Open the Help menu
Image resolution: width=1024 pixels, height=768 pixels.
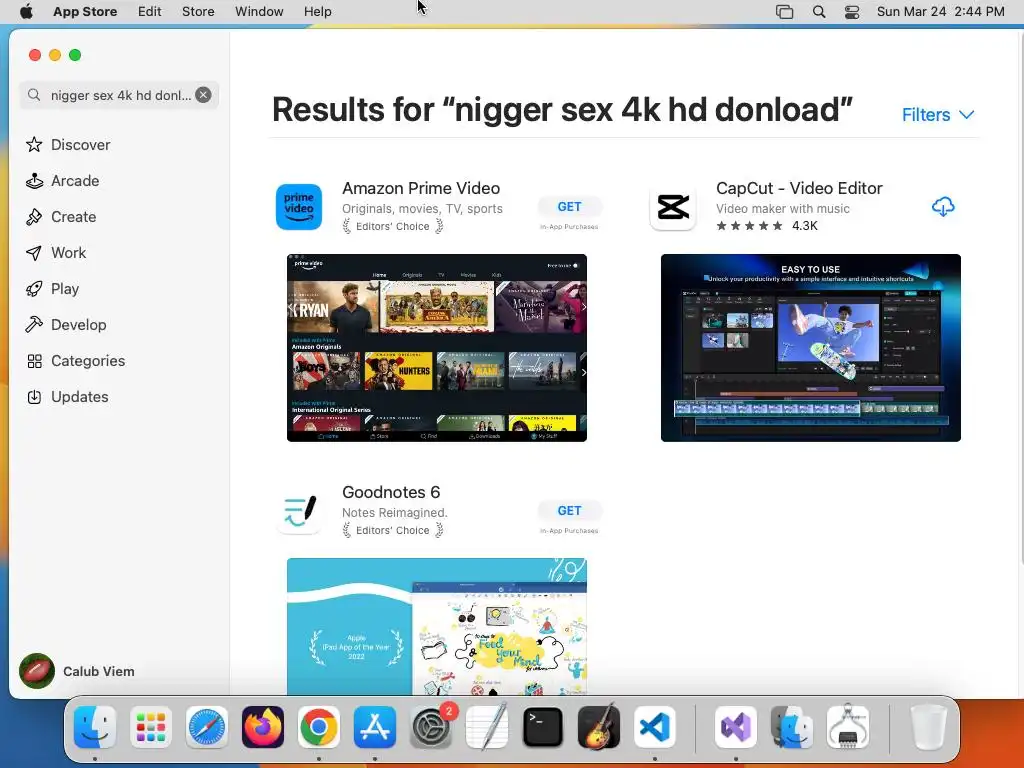pyautogui.click(x=317, y=12)
